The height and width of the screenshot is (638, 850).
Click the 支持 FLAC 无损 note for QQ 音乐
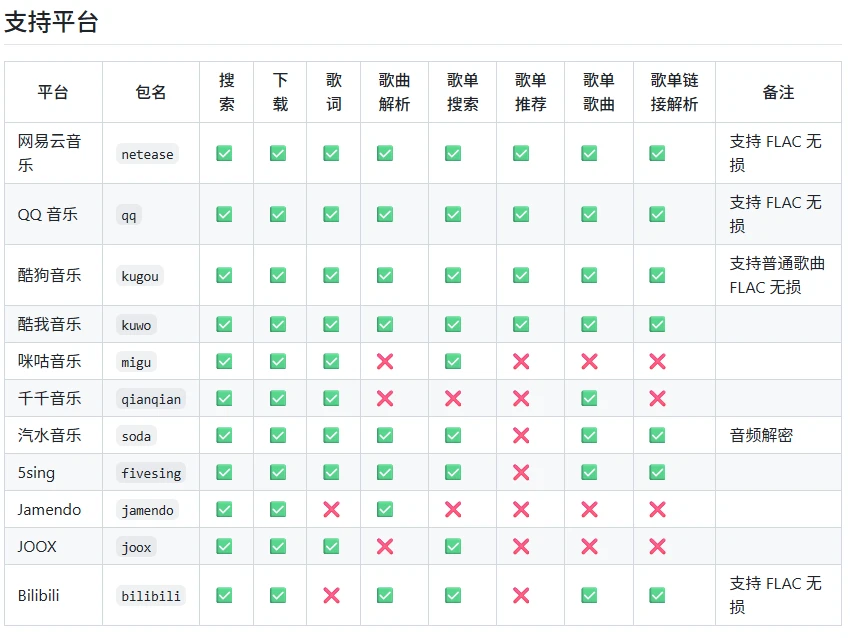(769, 213)
